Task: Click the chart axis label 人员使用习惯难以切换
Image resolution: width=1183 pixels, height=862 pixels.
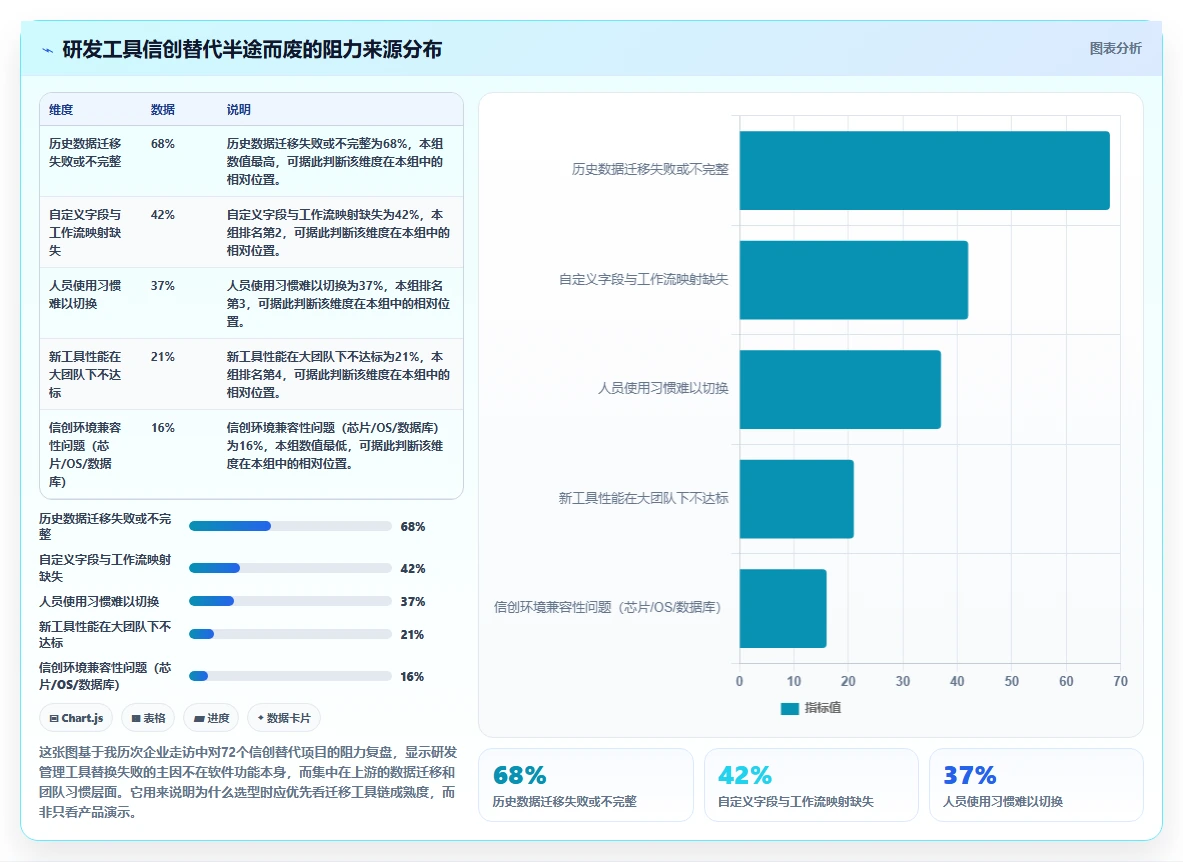Action: (x=663, y=388)
